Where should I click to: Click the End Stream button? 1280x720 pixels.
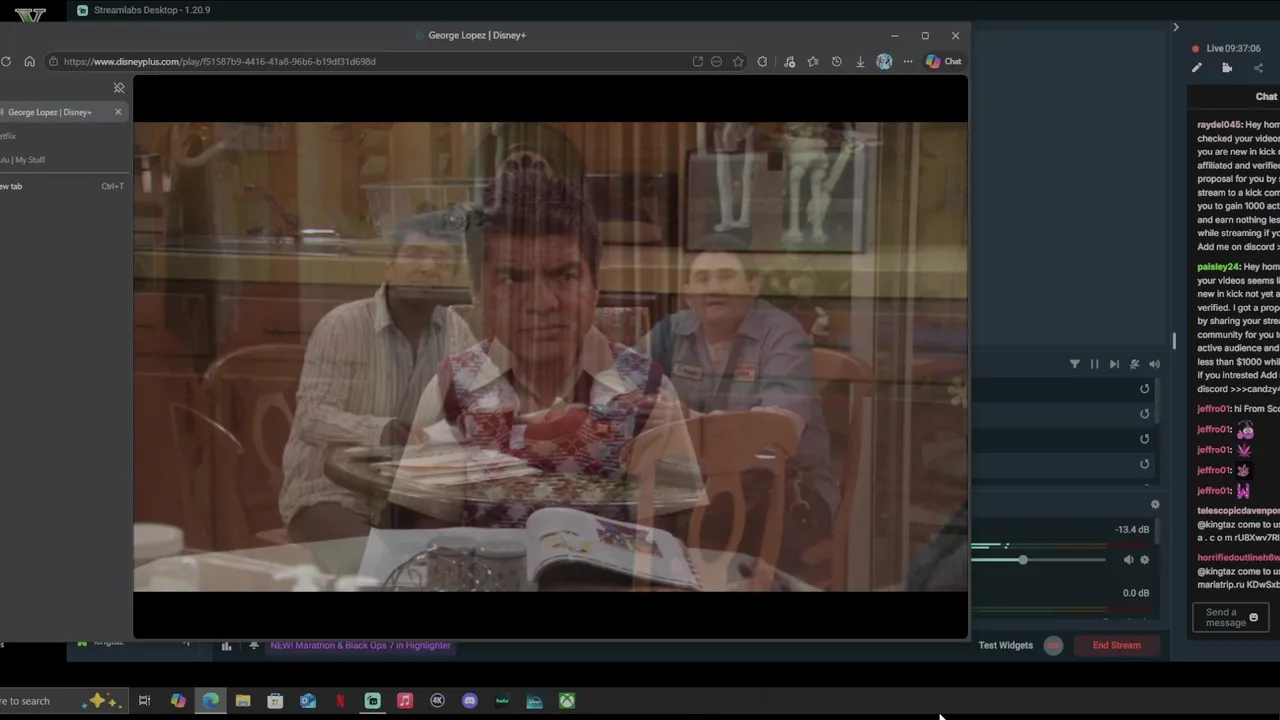point(1116,645)
